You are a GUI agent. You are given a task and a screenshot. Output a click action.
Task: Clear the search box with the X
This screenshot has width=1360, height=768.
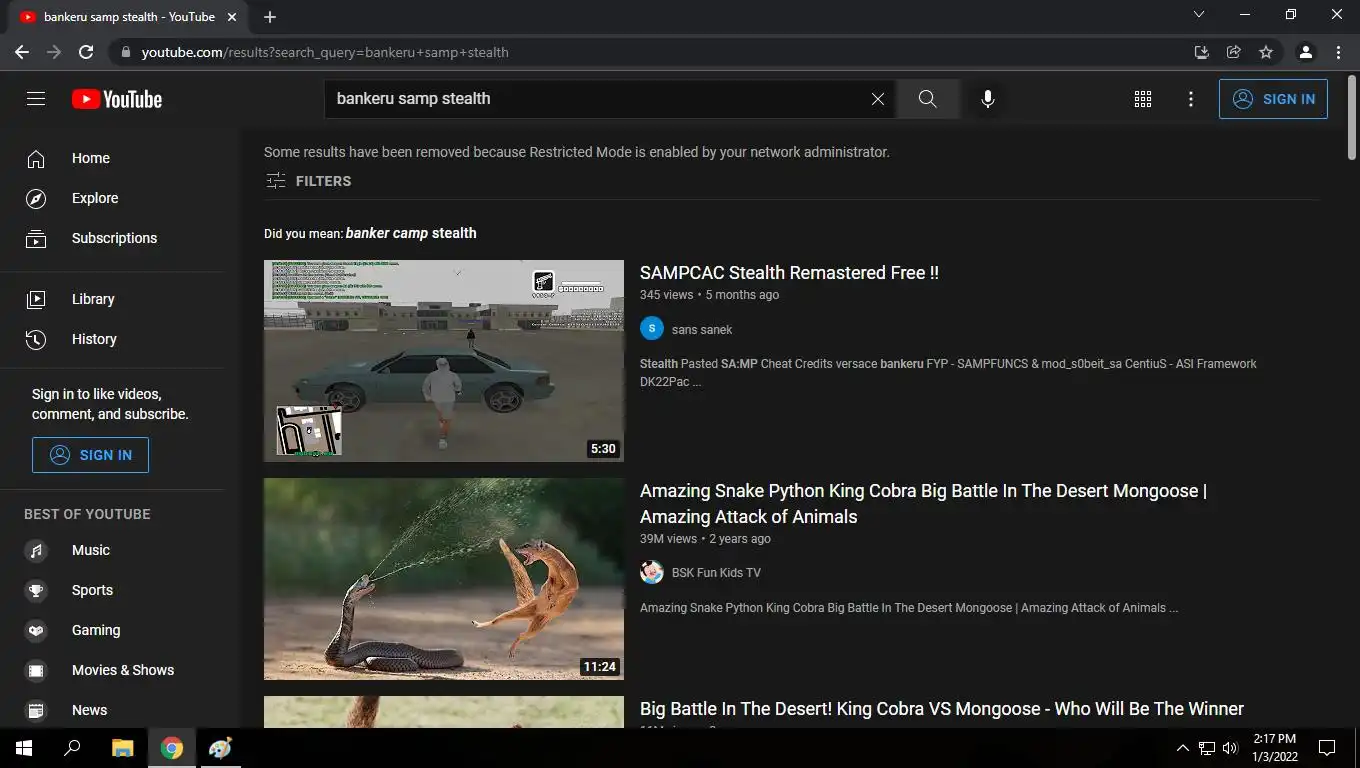[877, 99]
